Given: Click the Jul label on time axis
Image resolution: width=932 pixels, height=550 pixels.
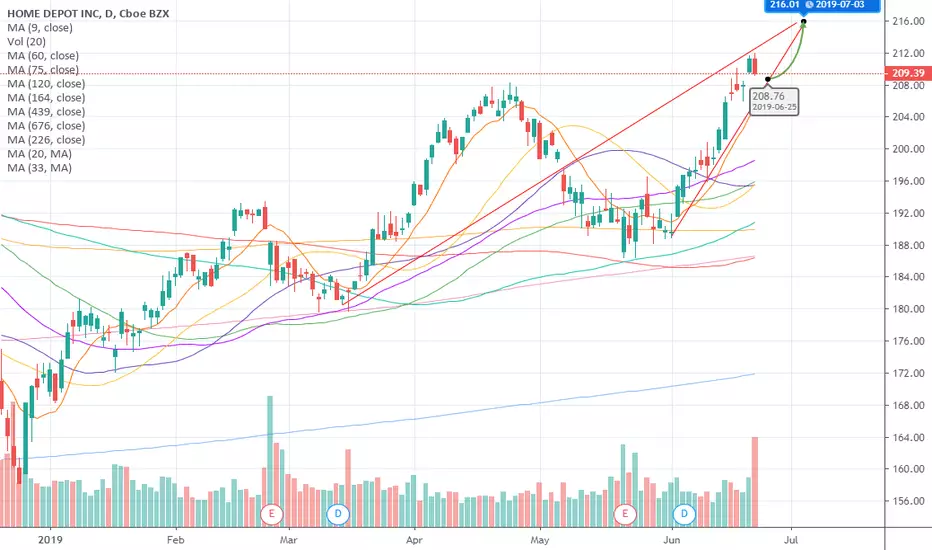Looking at the screenshot, I should coord(791,540).
